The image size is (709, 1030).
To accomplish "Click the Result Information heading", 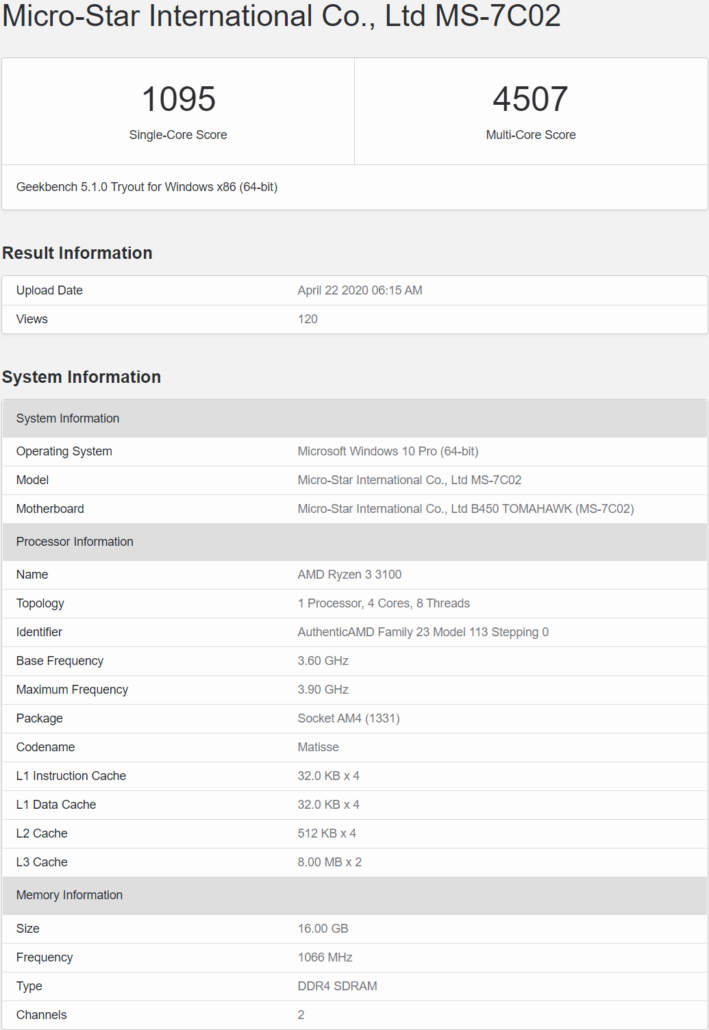I will click(77, 253).
